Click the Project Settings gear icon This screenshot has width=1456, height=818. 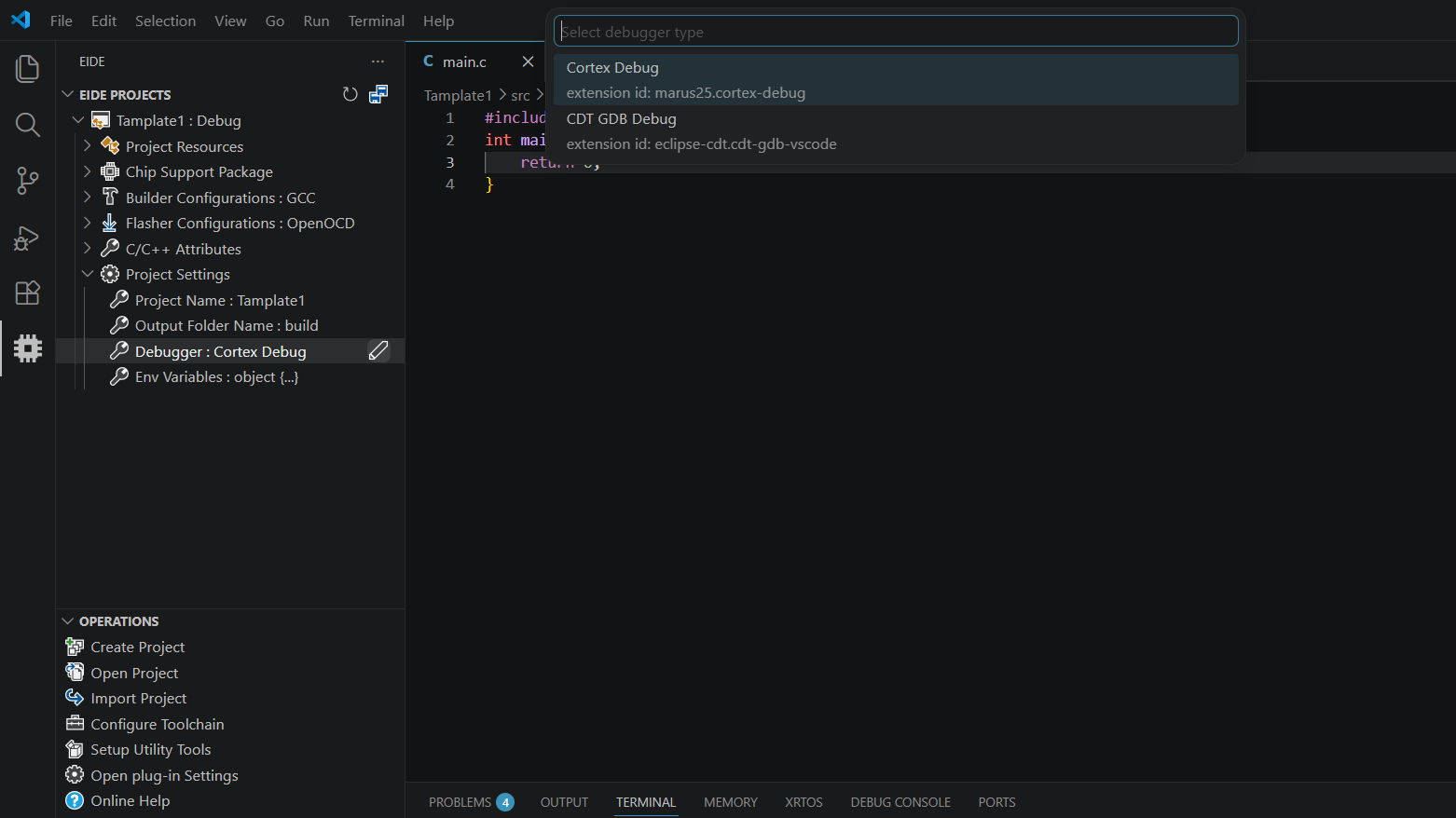tap(110, 274)
